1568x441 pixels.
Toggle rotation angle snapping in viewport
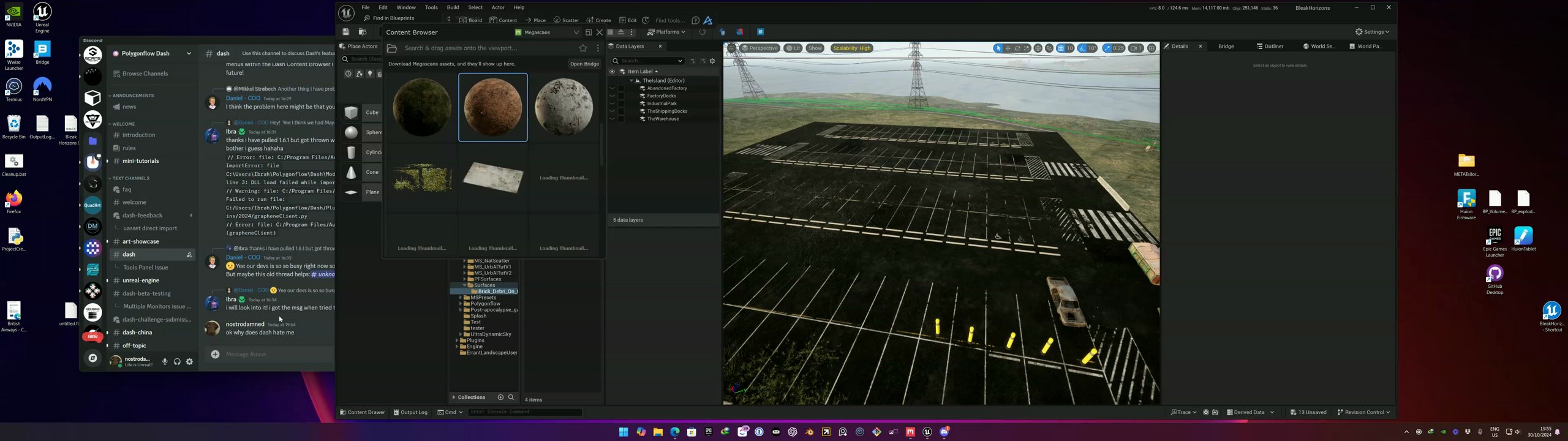coord(1082,48)
